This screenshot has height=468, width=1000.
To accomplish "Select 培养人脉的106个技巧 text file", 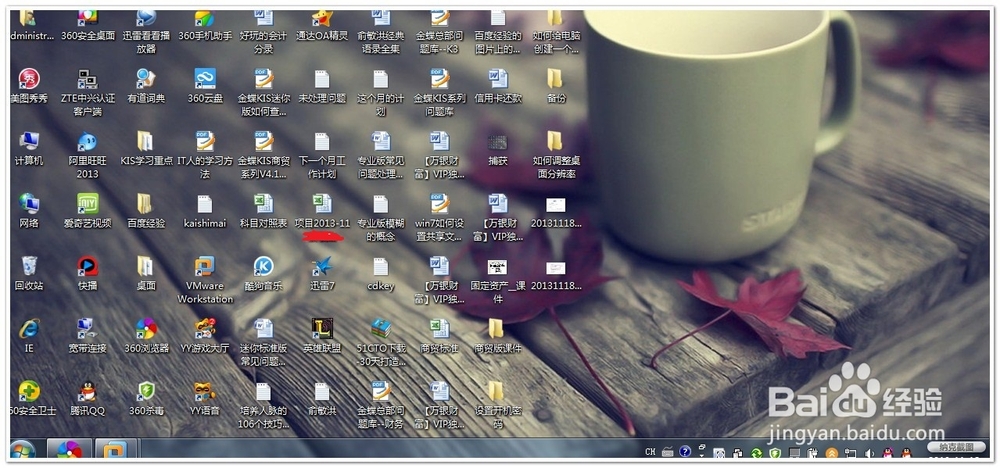I will point(263,405).
